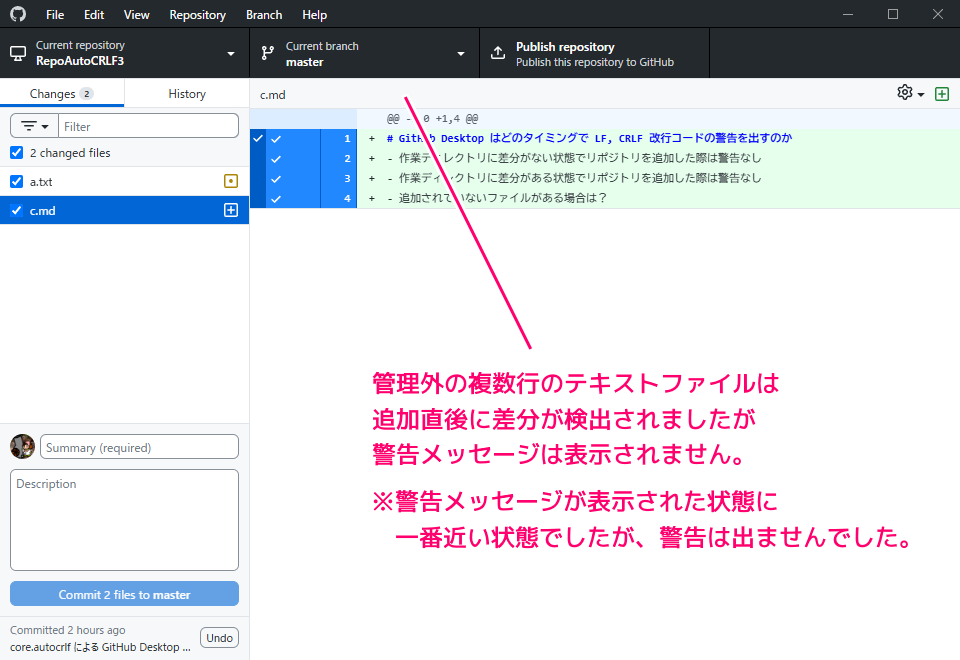Click the new file plus icon in diff header
This screenshot has height=660, width=960.
(941, 94)
